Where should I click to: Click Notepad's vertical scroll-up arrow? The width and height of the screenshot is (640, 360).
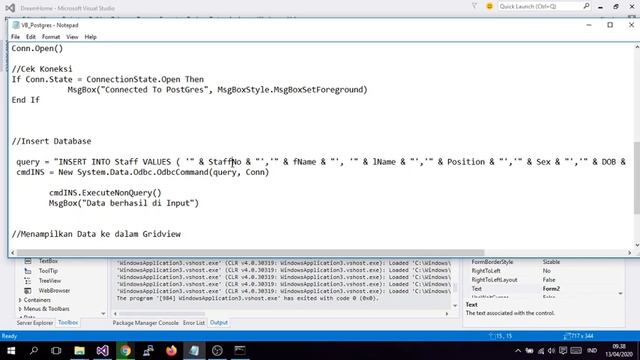point(637,47)
